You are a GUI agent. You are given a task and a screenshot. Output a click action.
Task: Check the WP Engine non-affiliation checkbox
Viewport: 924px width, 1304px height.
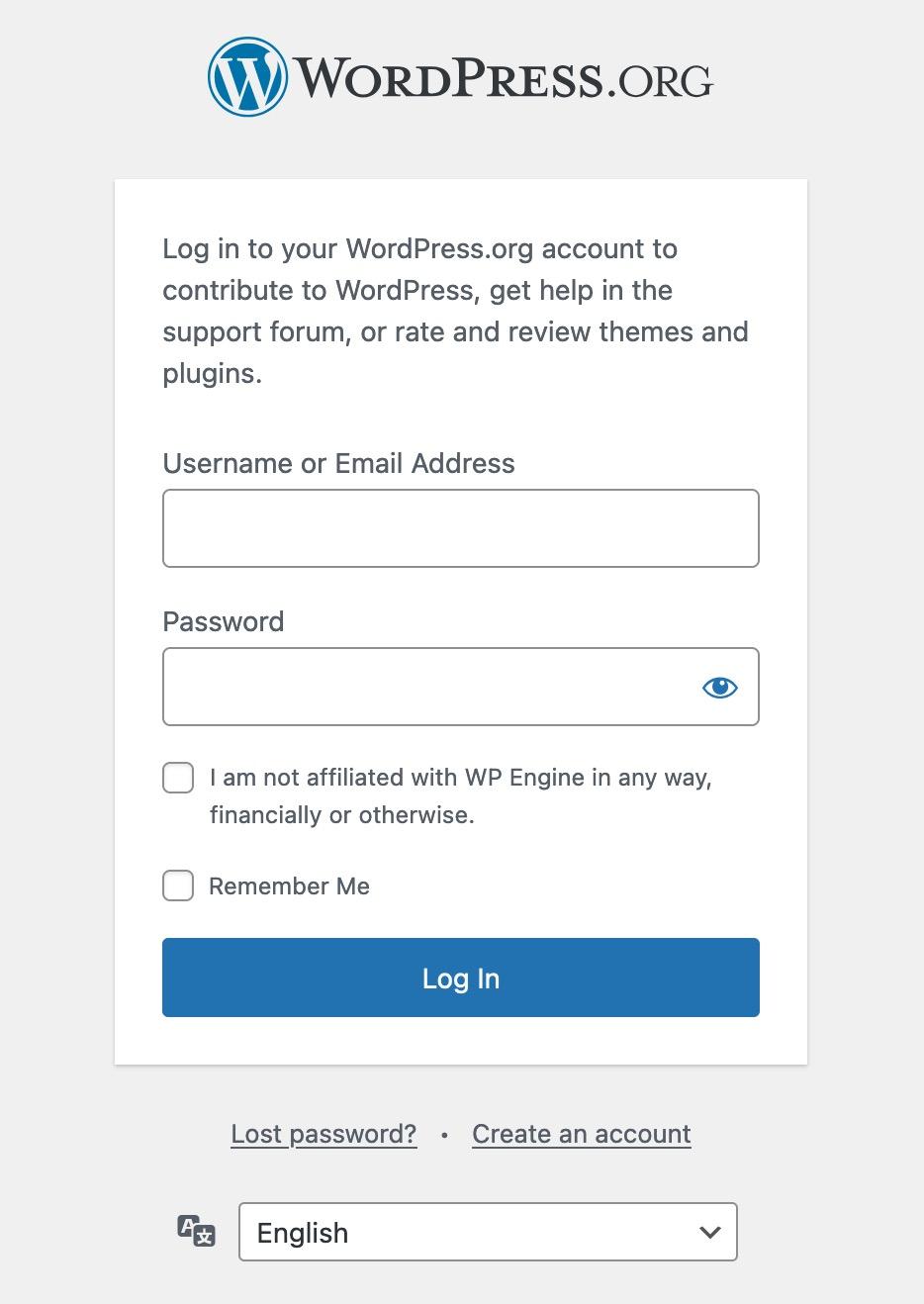[x=178, y=778]
